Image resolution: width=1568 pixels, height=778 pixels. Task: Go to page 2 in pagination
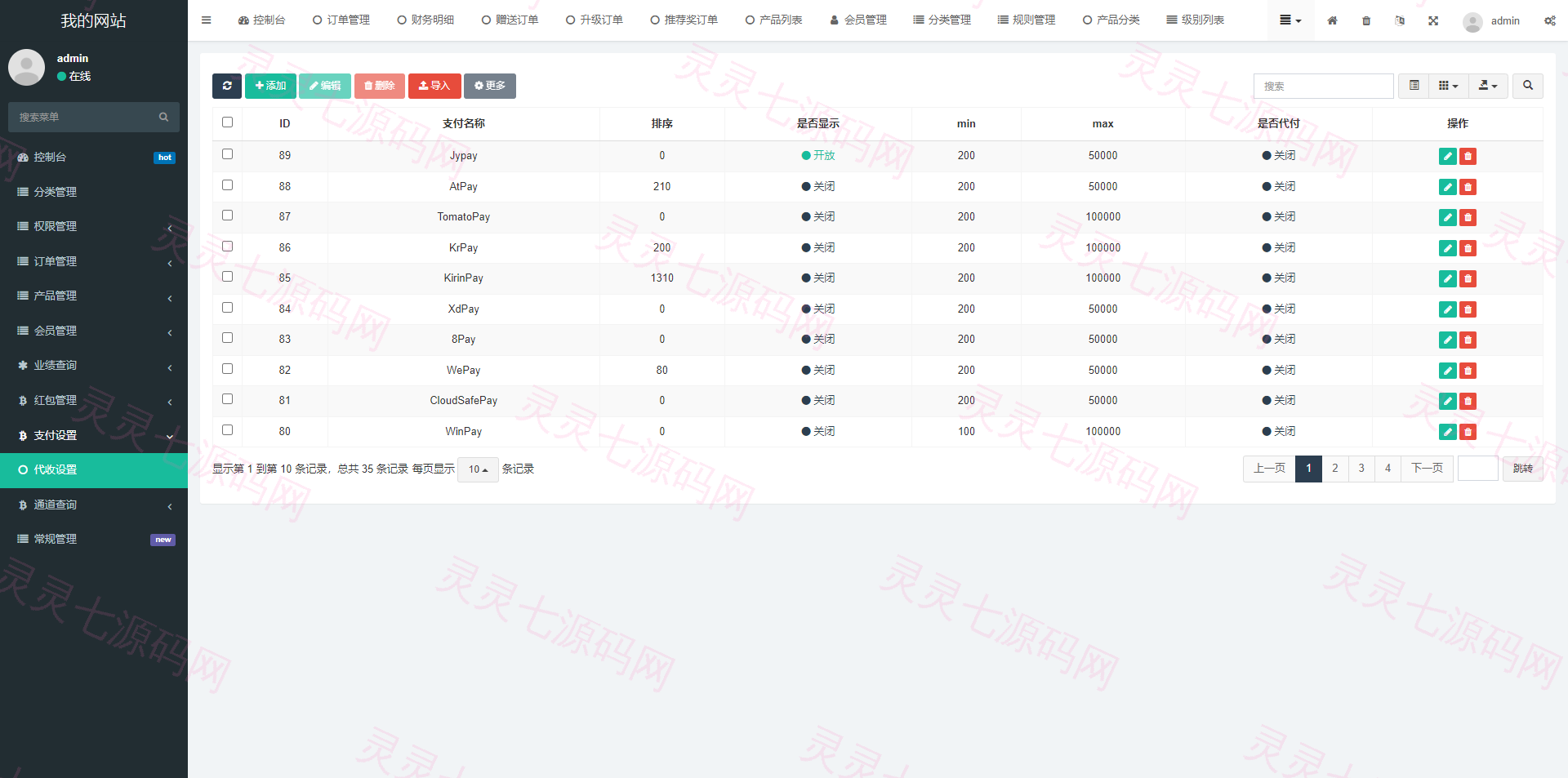(x=1334, y=469)
